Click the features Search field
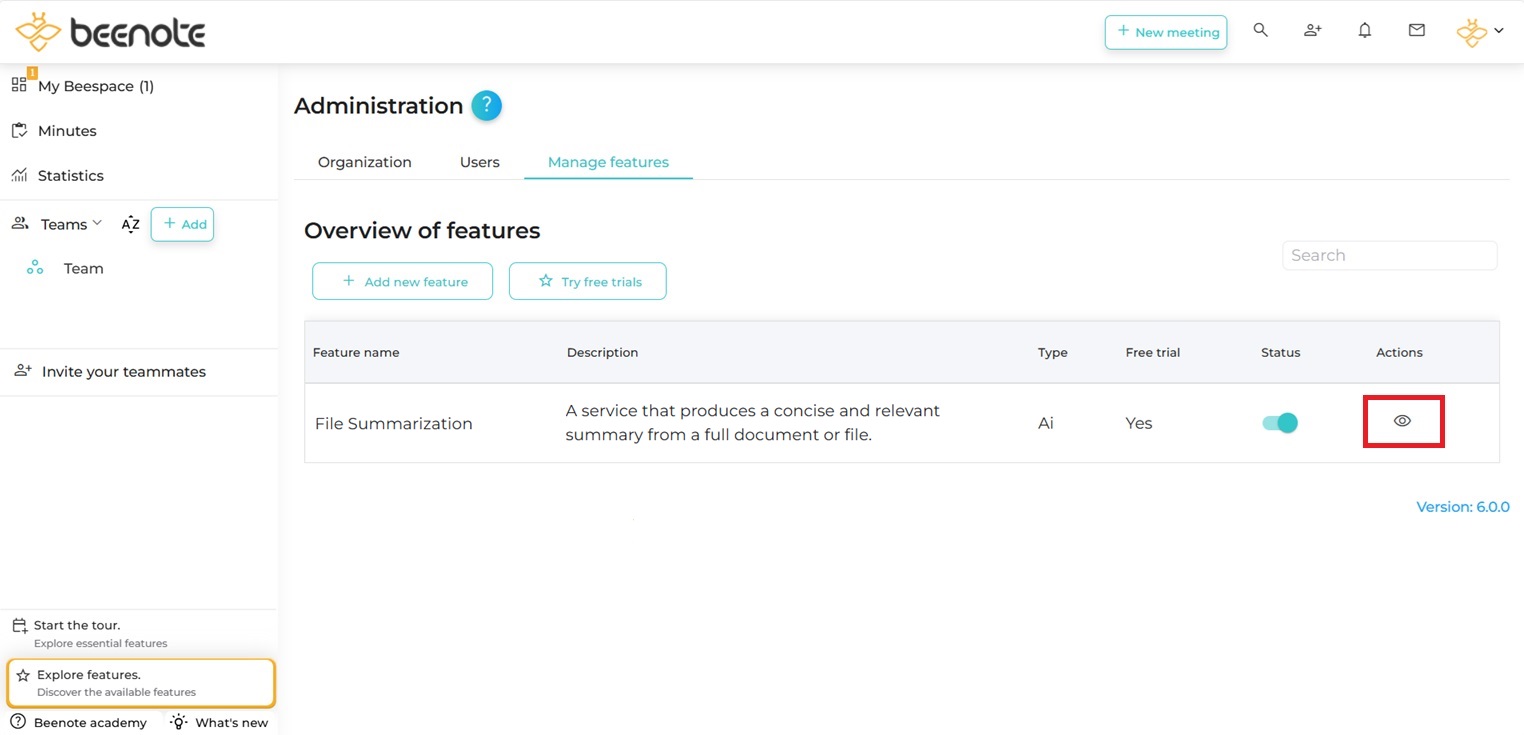The height and width of the screenshot is (735, 1524). click(1388, 255)
